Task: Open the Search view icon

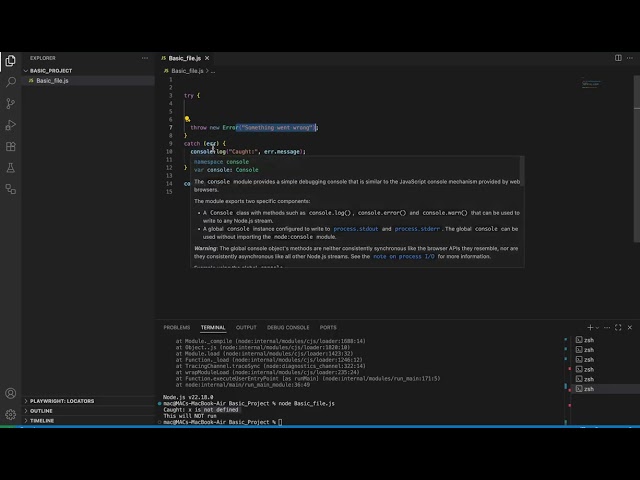Action: click(x=11, y=82)
